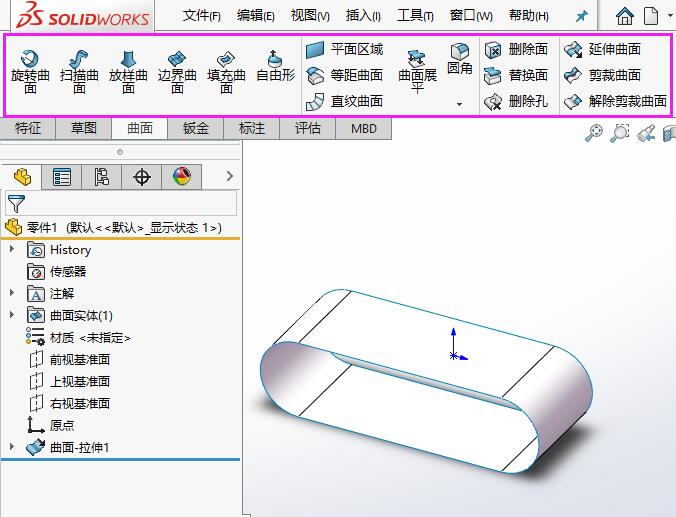
Task: Switch to the 评估 tab
Action: point(308,128)
